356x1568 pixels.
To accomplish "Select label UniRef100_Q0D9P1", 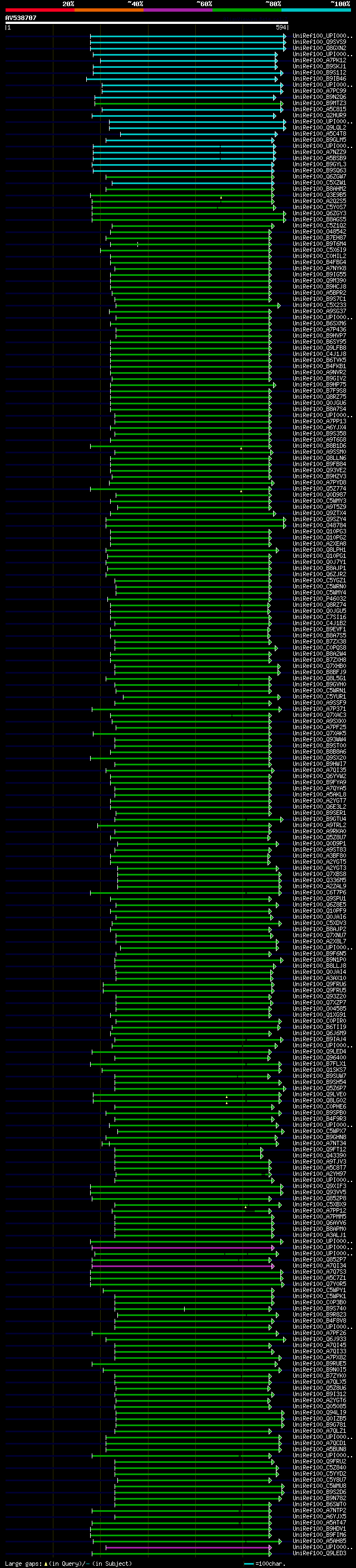I will 319,844.
